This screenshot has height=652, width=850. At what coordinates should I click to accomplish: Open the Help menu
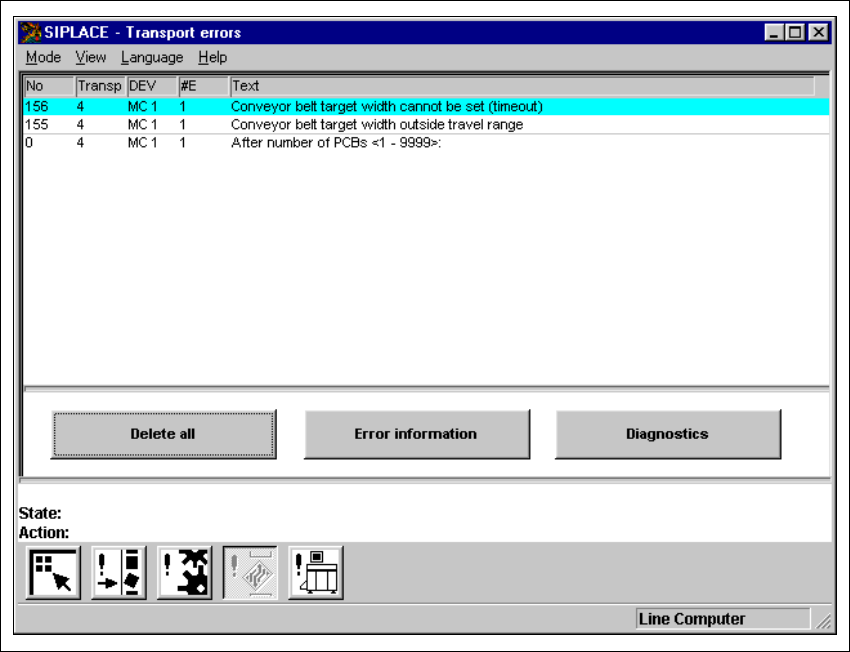tap(212, 57)
